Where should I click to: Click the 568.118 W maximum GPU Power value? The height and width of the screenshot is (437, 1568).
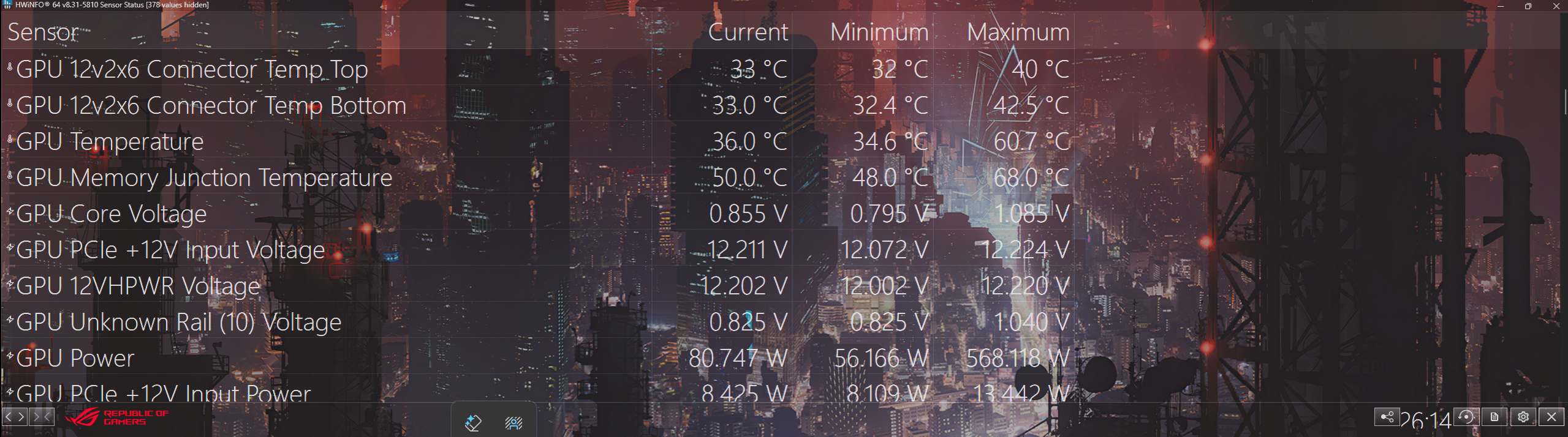1018,358
